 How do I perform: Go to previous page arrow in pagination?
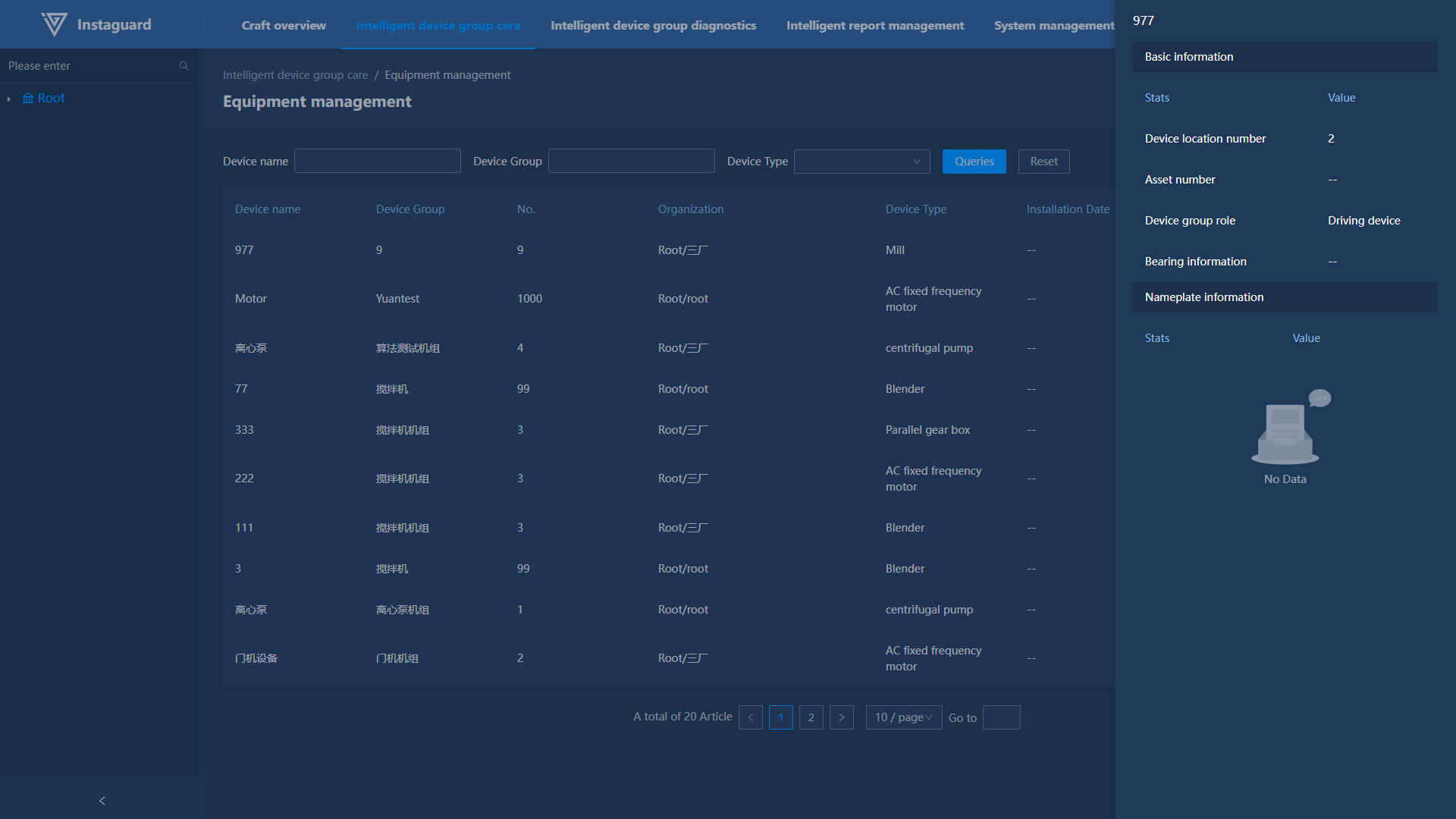(x=750, y=717)
